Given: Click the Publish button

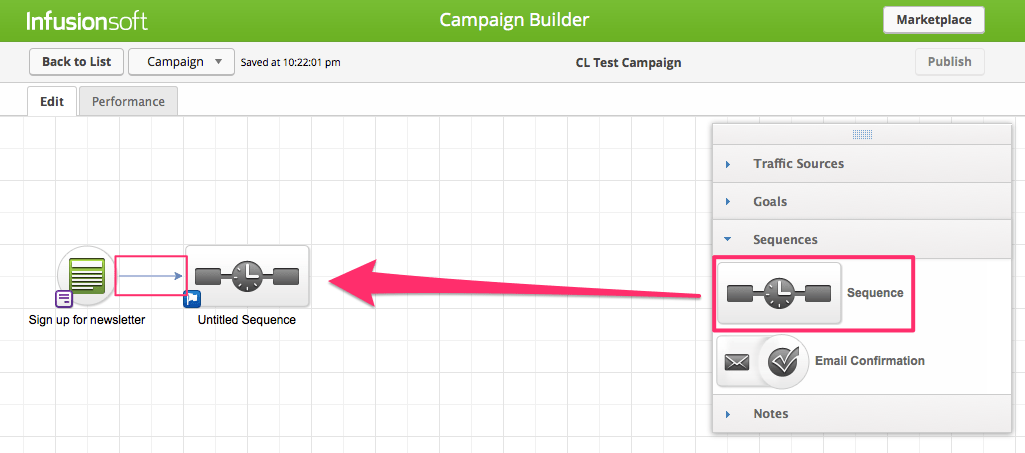Looking at the screenshot, I should [949, 62].
